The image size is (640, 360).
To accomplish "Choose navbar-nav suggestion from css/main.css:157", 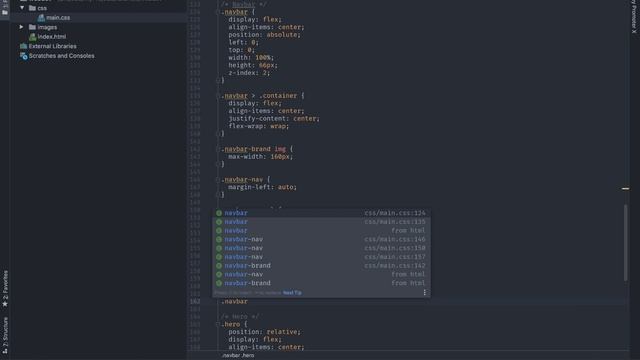I will coord(321,257).
